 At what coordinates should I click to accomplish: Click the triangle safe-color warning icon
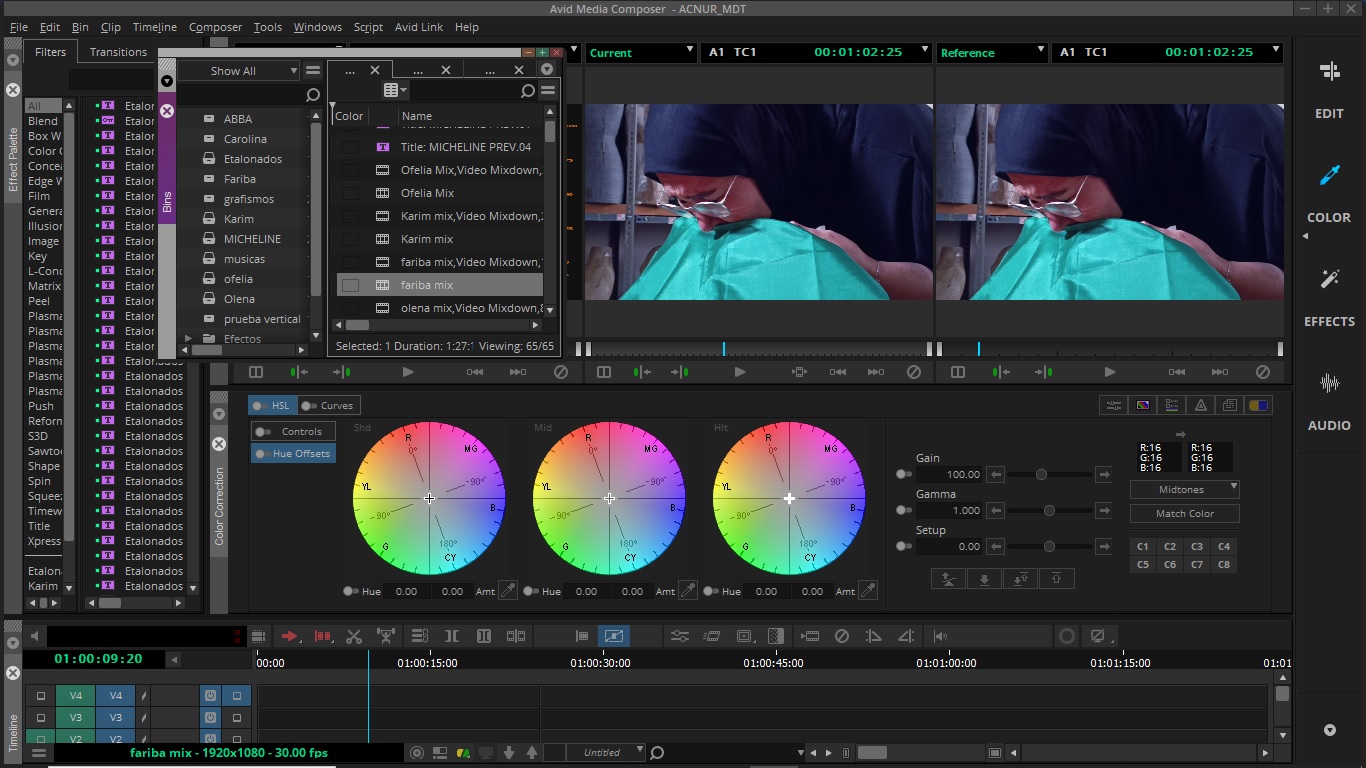[1201, 405]
